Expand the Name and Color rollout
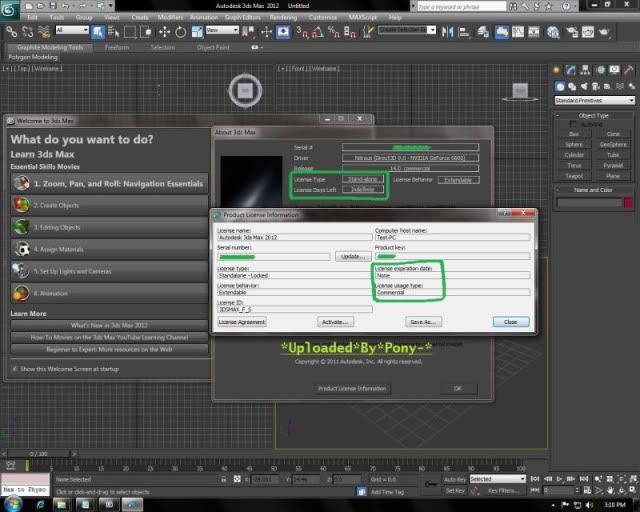The height and width of the screenshot is (512, 640). point(594,190)
